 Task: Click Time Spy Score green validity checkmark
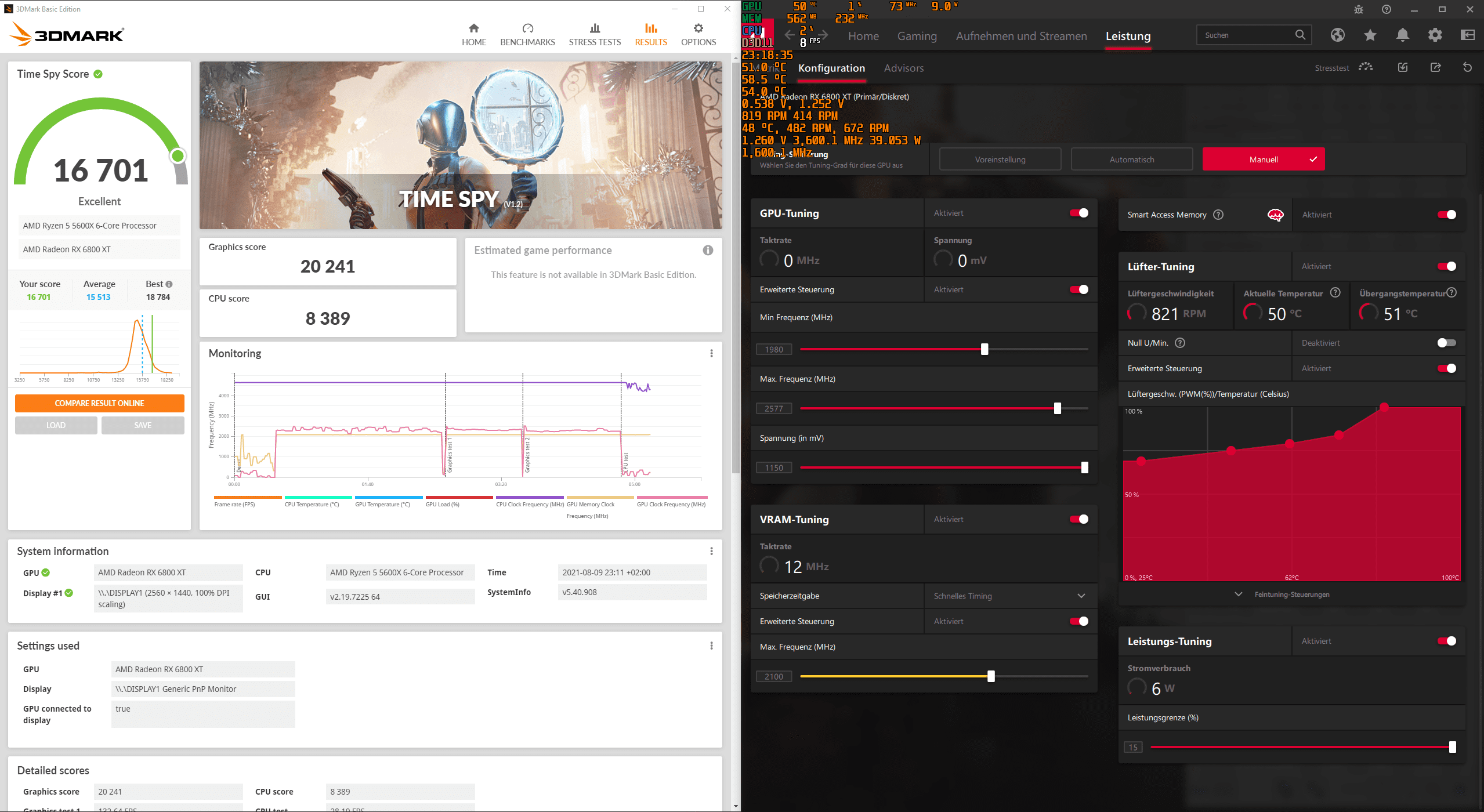coord(98,74)
